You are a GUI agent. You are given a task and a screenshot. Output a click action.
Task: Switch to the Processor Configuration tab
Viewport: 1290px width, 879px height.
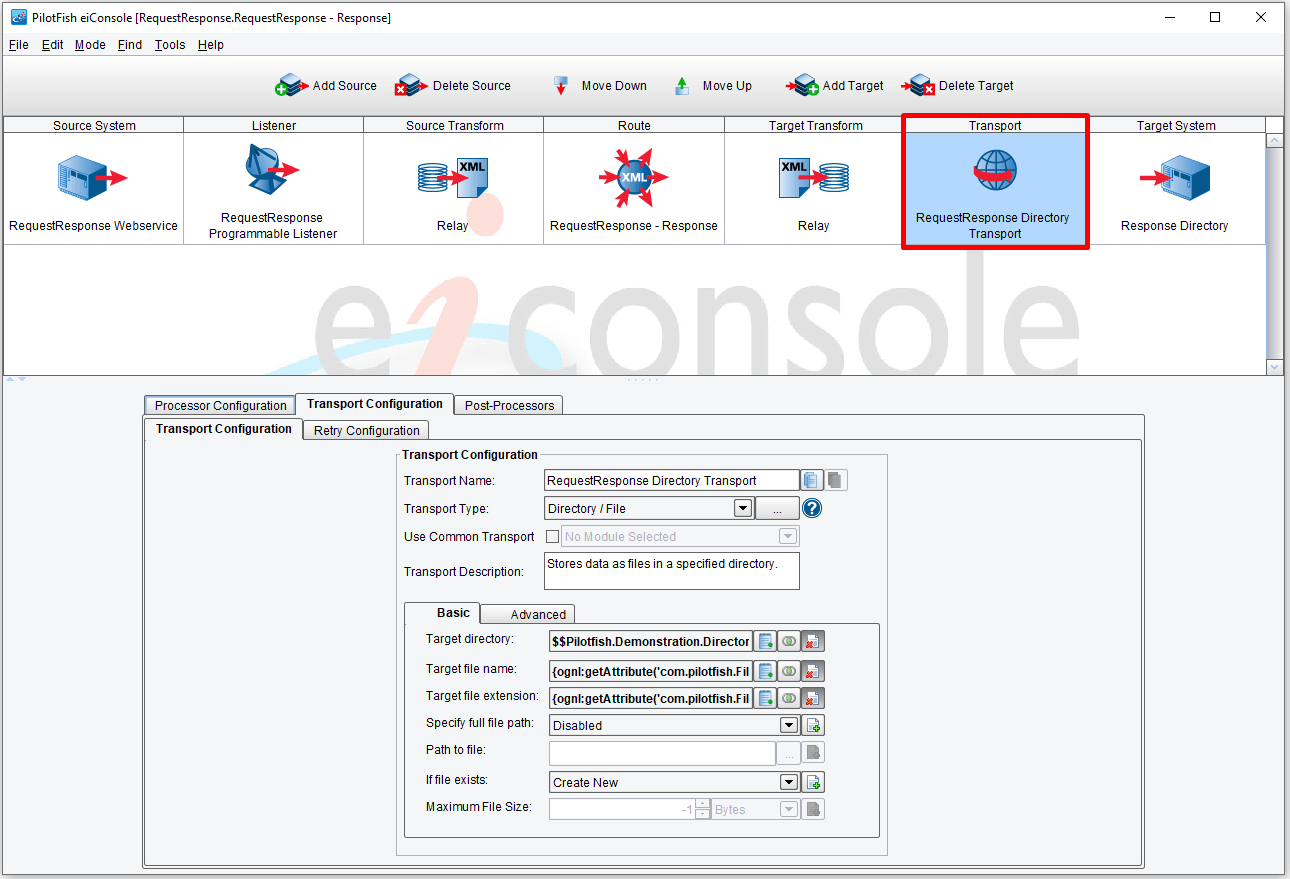pos(220,405)
